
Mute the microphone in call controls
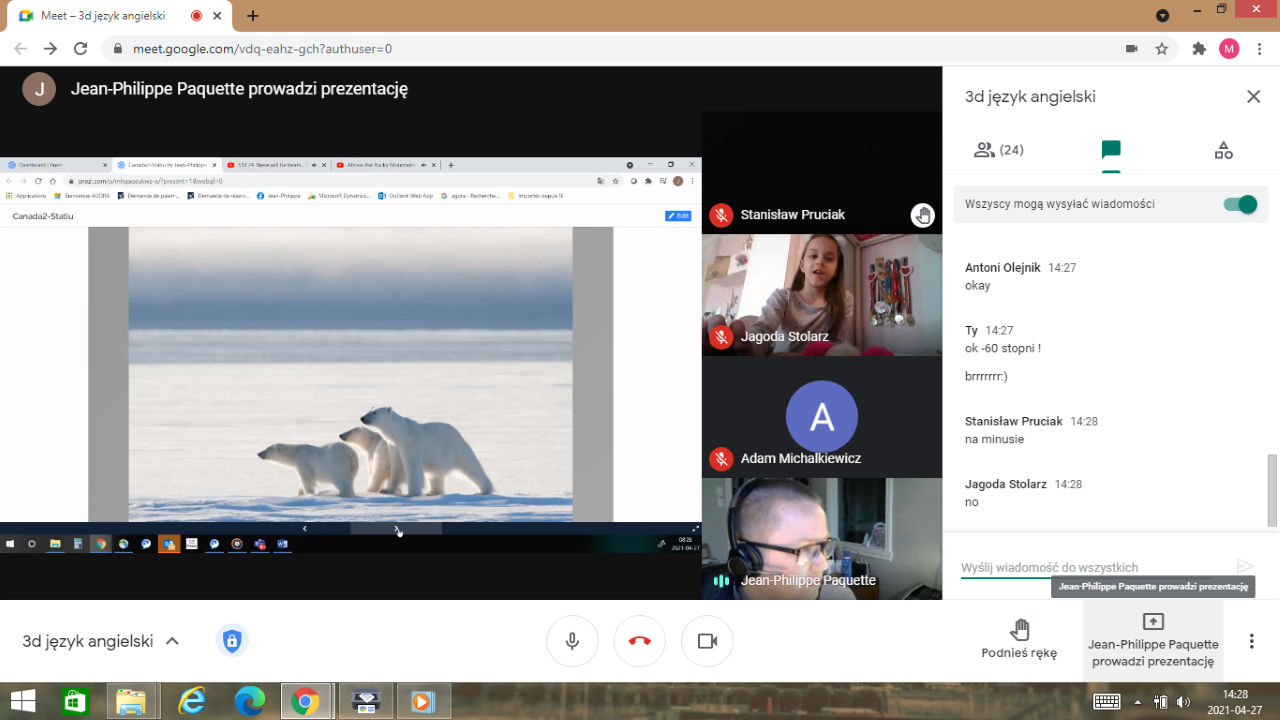(572, 641)
